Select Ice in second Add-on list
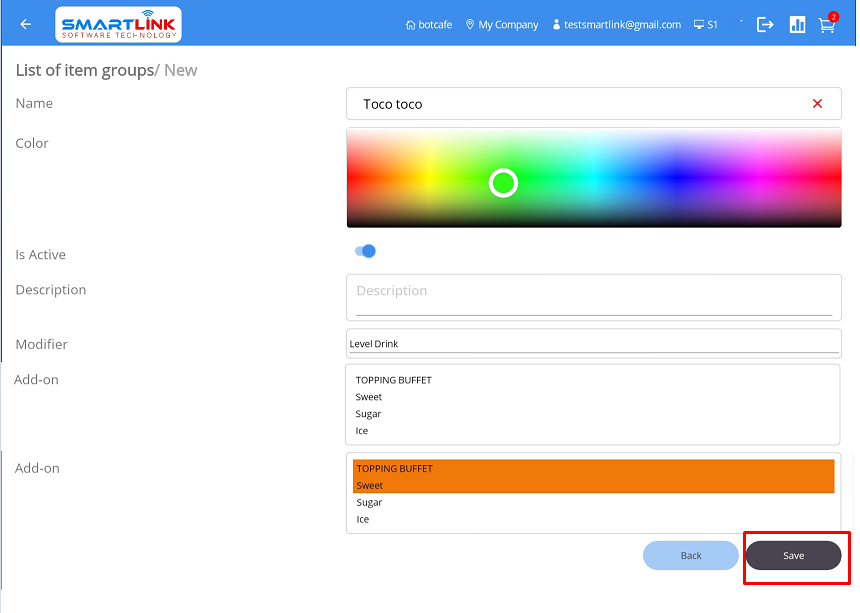The image size is (860, 613). point(363,519)
